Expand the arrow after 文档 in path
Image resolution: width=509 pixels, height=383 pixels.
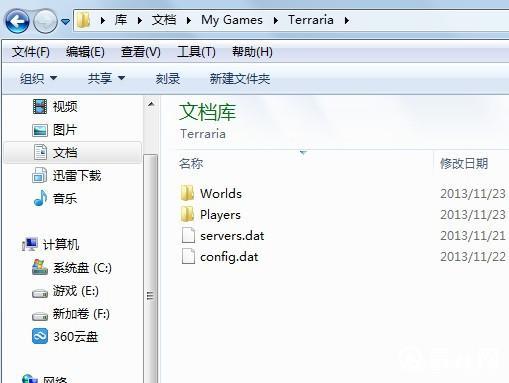(x=189, y=21)
